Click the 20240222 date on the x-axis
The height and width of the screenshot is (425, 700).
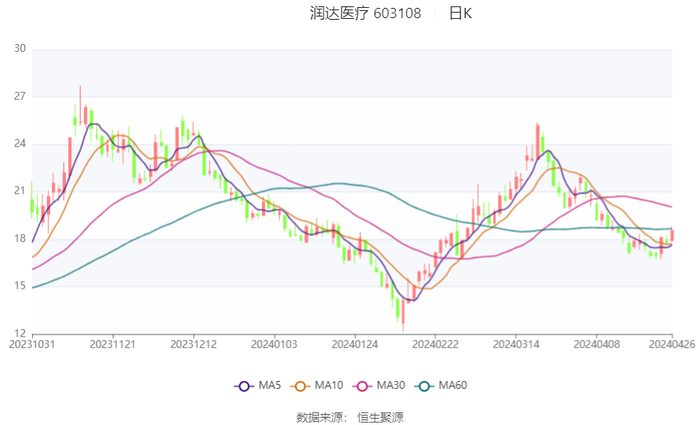point(435,344)
